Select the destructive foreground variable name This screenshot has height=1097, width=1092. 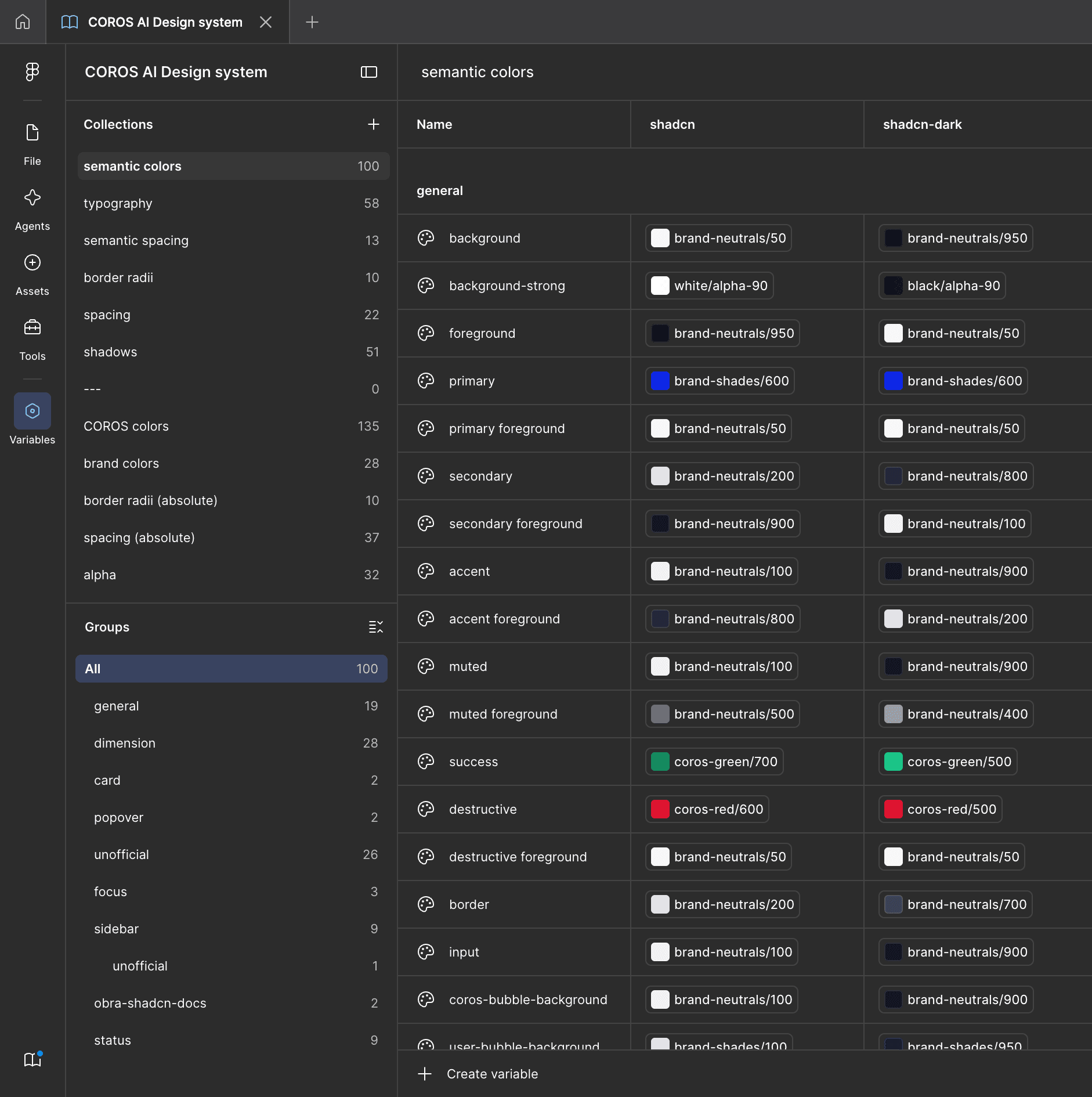[518, 857]
